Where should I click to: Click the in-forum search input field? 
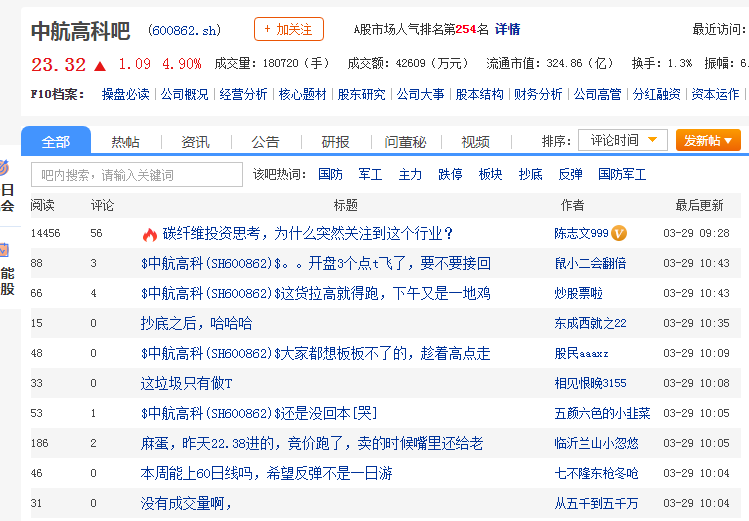pos(137,175)
